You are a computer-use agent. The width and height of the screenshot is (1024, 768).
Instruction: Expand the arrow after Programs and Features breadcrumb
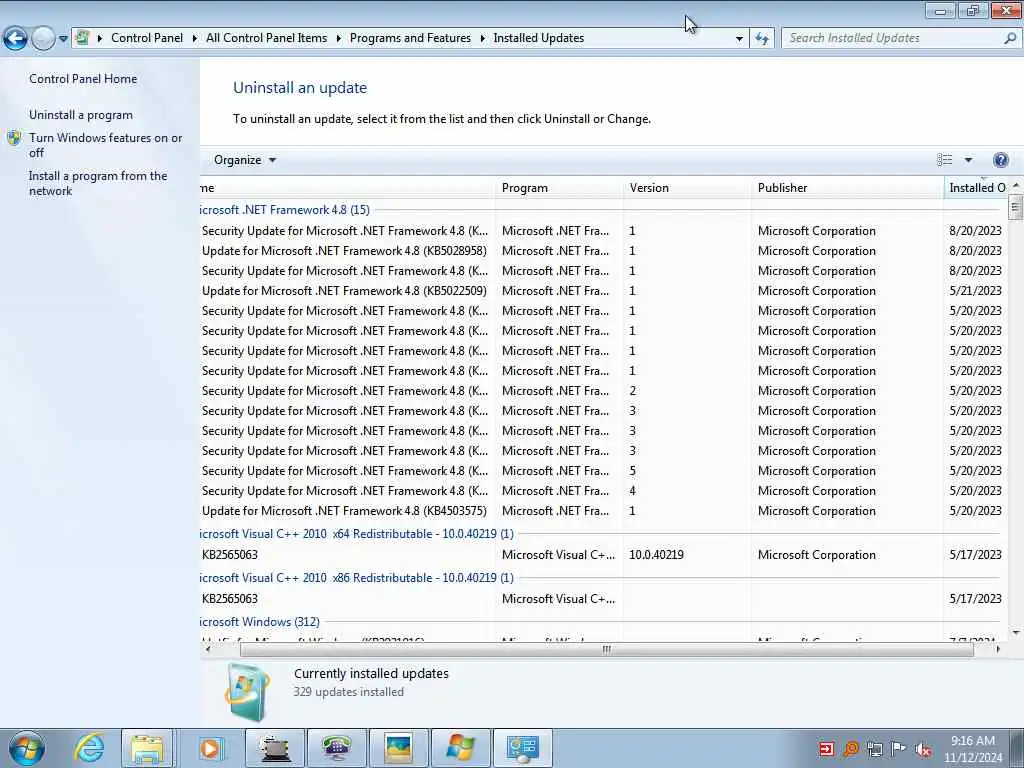click(x=483, y=38)
